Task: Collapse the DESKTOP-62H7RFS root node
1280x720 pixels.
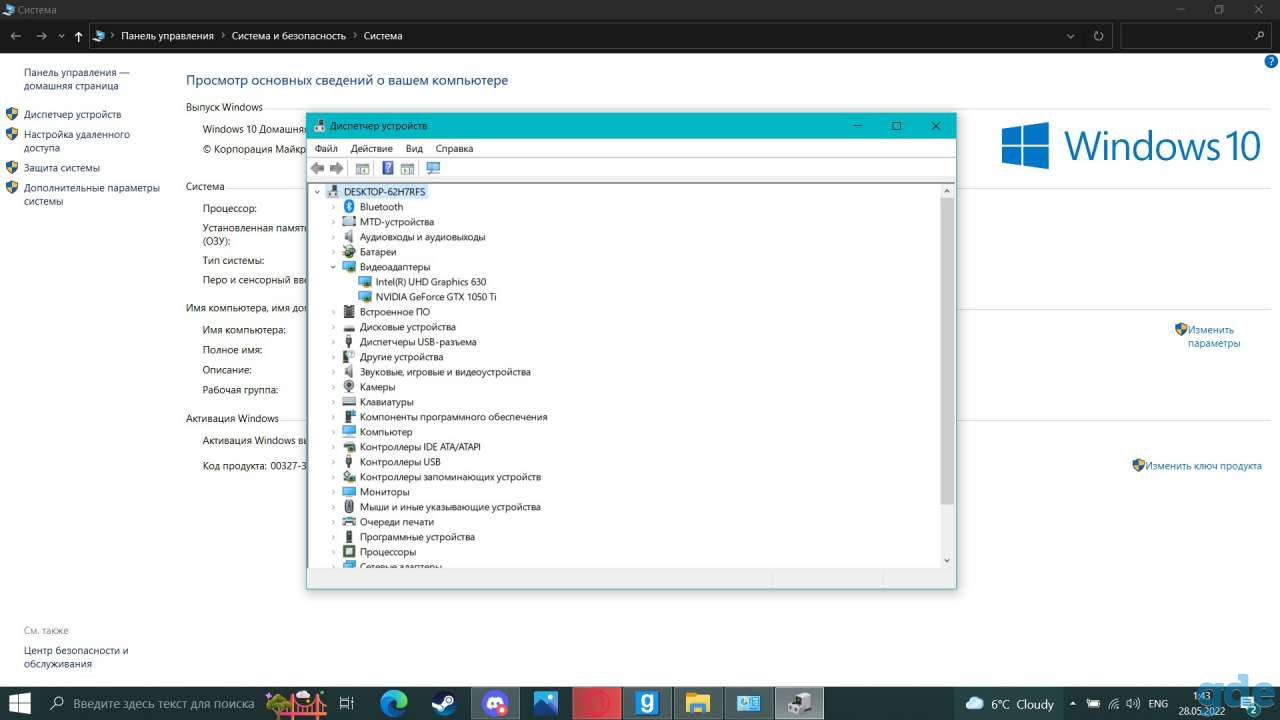Action: pos(318,192)
